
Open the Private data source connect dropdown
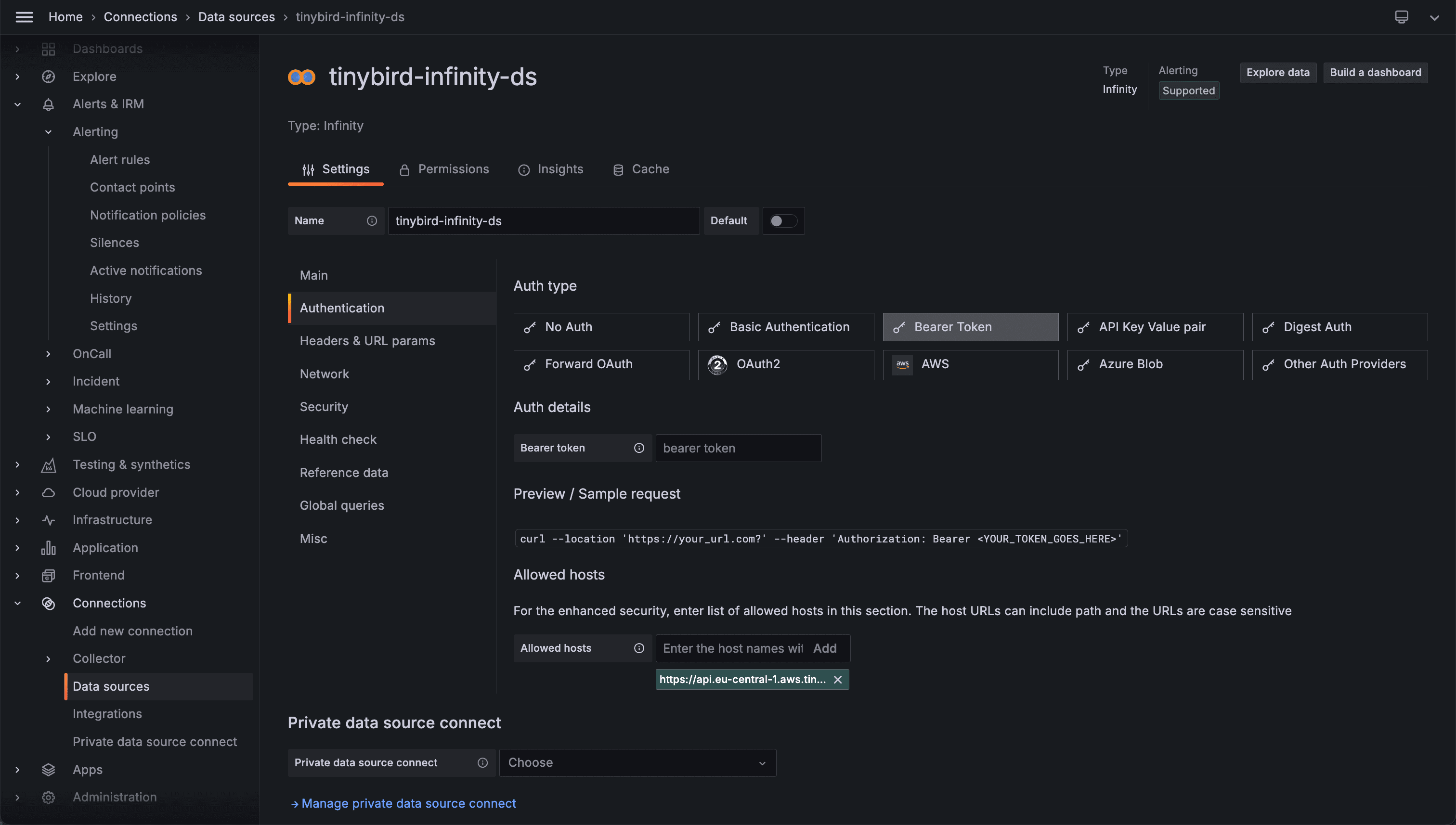[637, 763]
